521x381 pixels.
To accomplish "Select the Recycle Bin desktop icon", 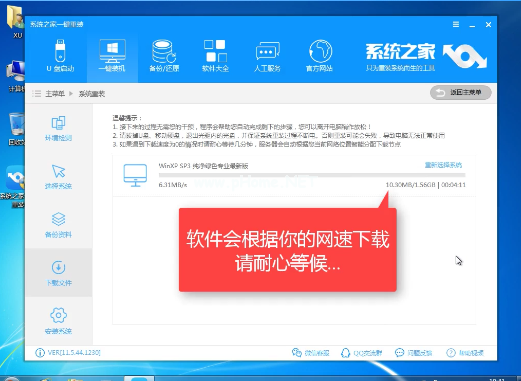I will pos(16,129).
